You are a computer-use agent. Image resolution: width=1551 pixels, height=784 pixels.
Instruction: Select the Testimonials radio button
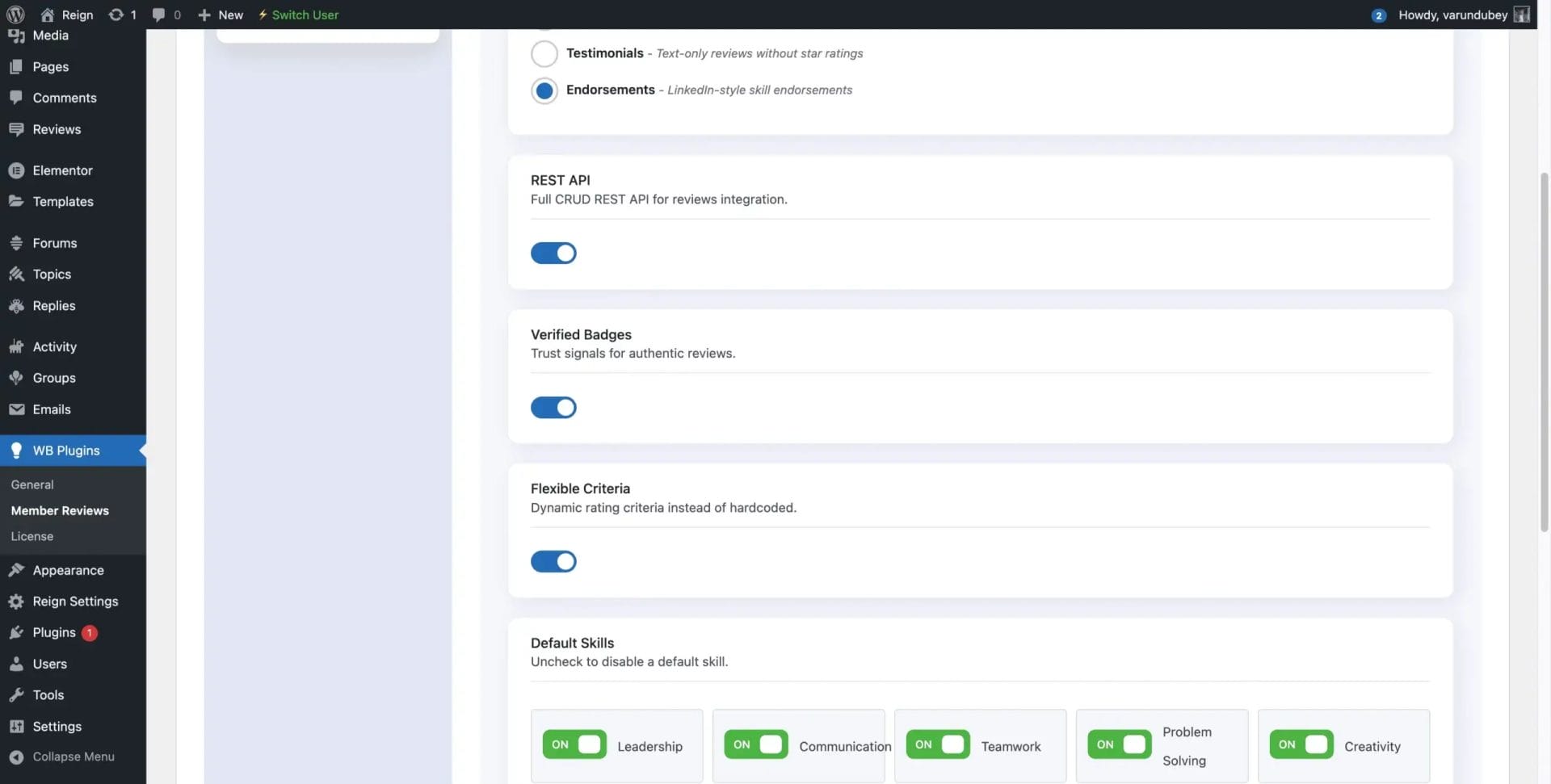544,53
